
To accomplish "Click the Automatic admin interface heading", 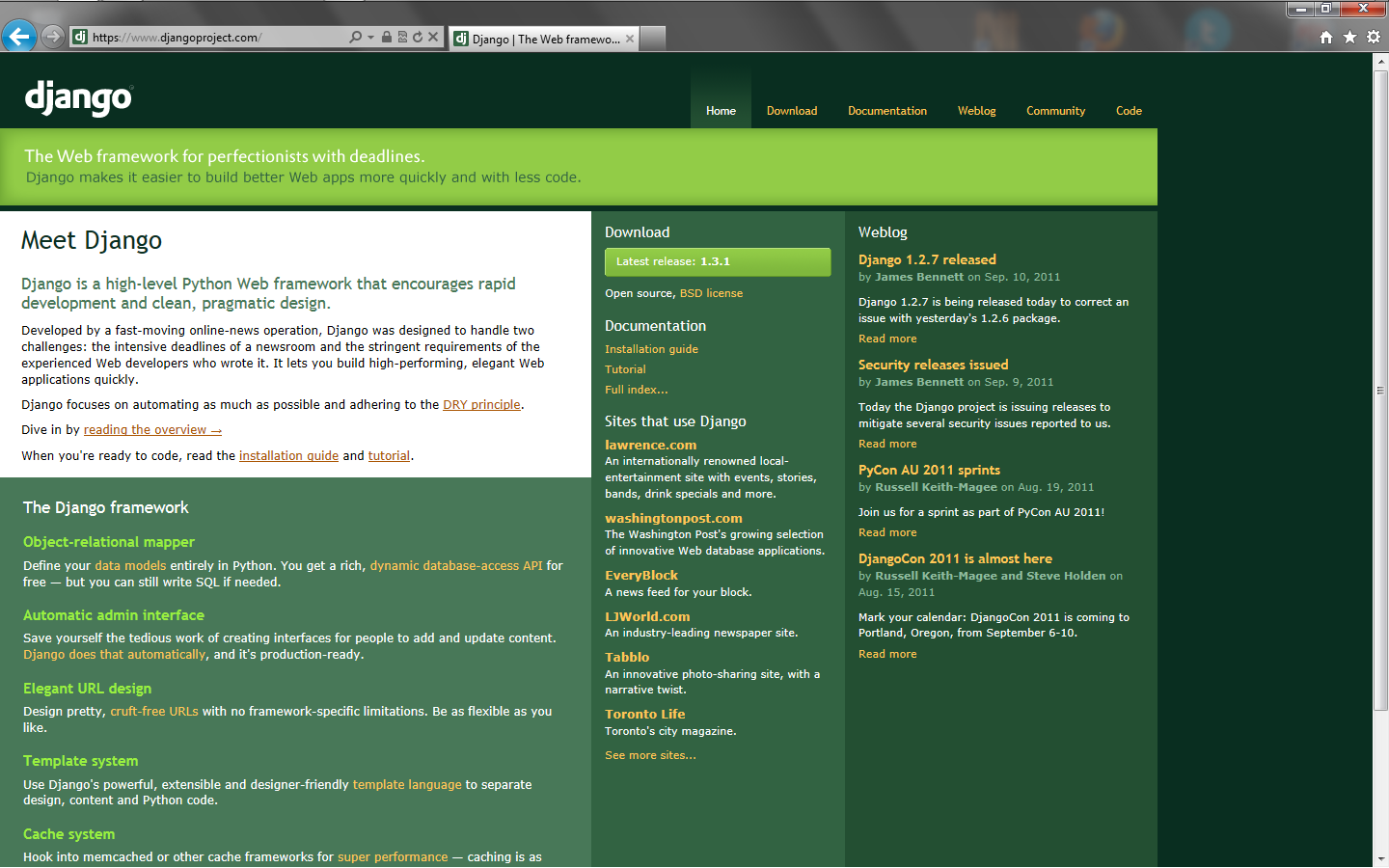I will (x=114, y=615).
